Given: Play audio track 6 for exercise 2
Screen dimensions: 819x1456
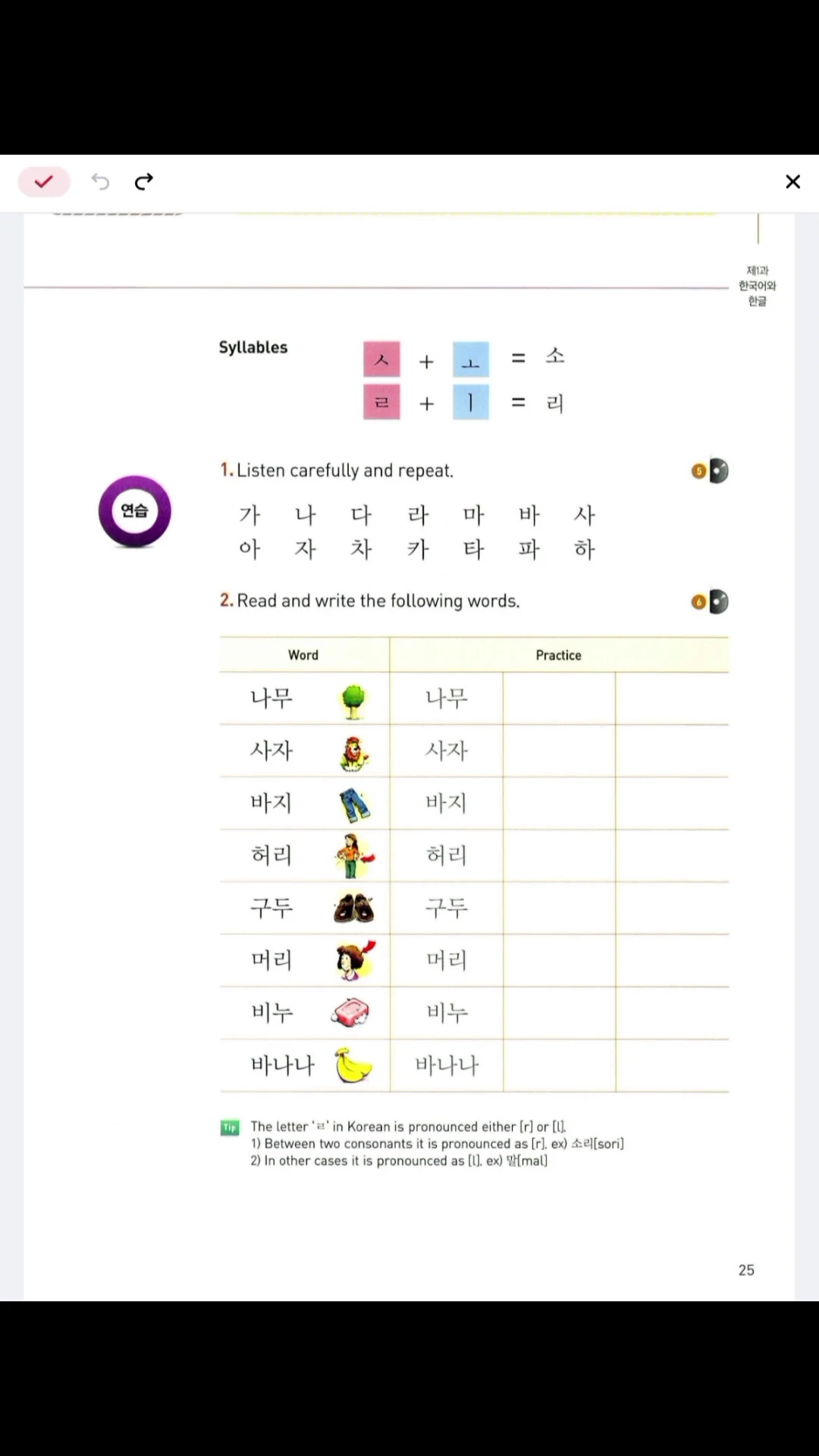Looking at the screenshot, I should 711,602.
